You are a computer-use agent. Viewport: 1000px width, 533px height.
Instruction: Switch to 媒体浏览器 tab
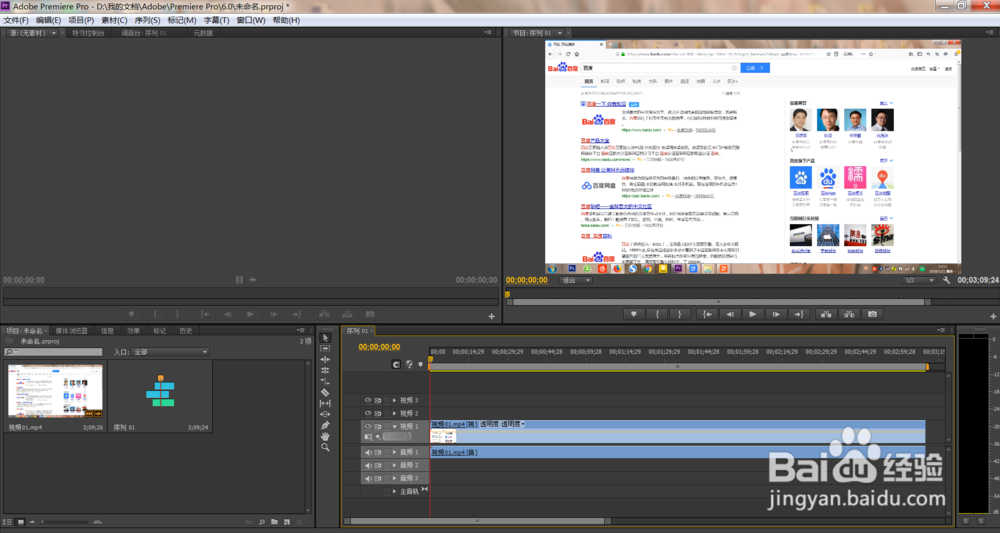click(x=71, y=331)
